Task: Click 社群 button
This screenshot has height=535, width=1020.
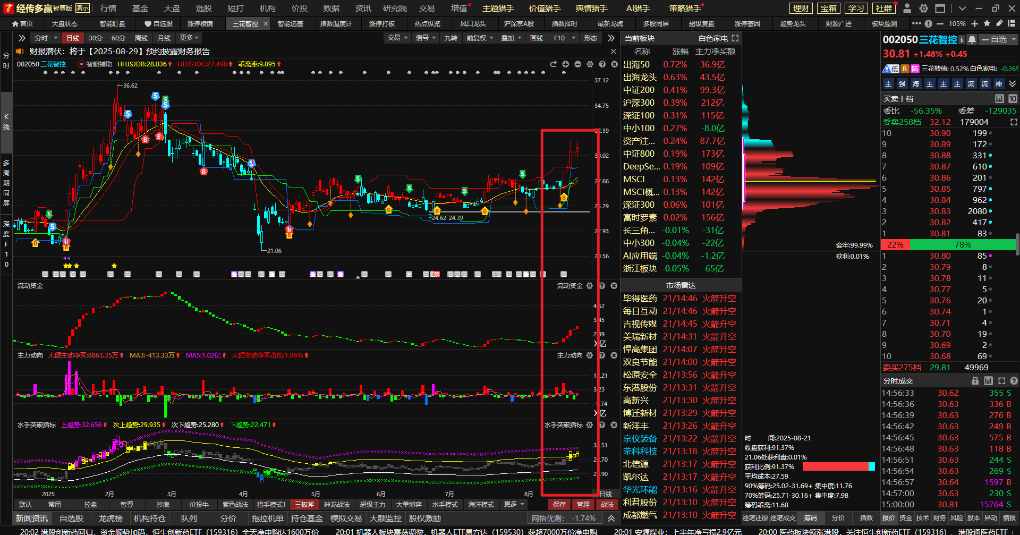Action: [884, 8]
